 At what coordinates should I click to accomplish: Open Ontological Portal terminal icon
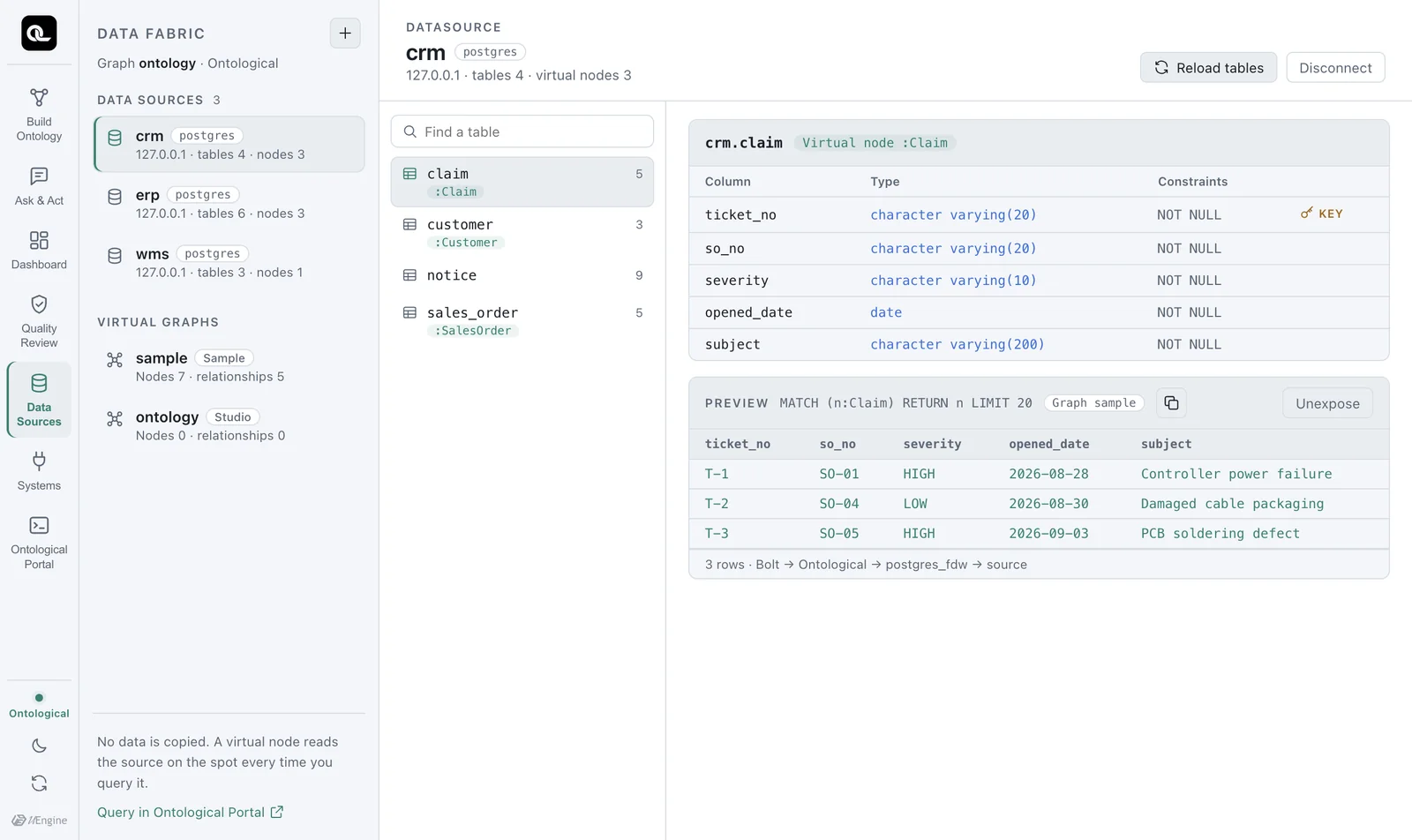39,525
